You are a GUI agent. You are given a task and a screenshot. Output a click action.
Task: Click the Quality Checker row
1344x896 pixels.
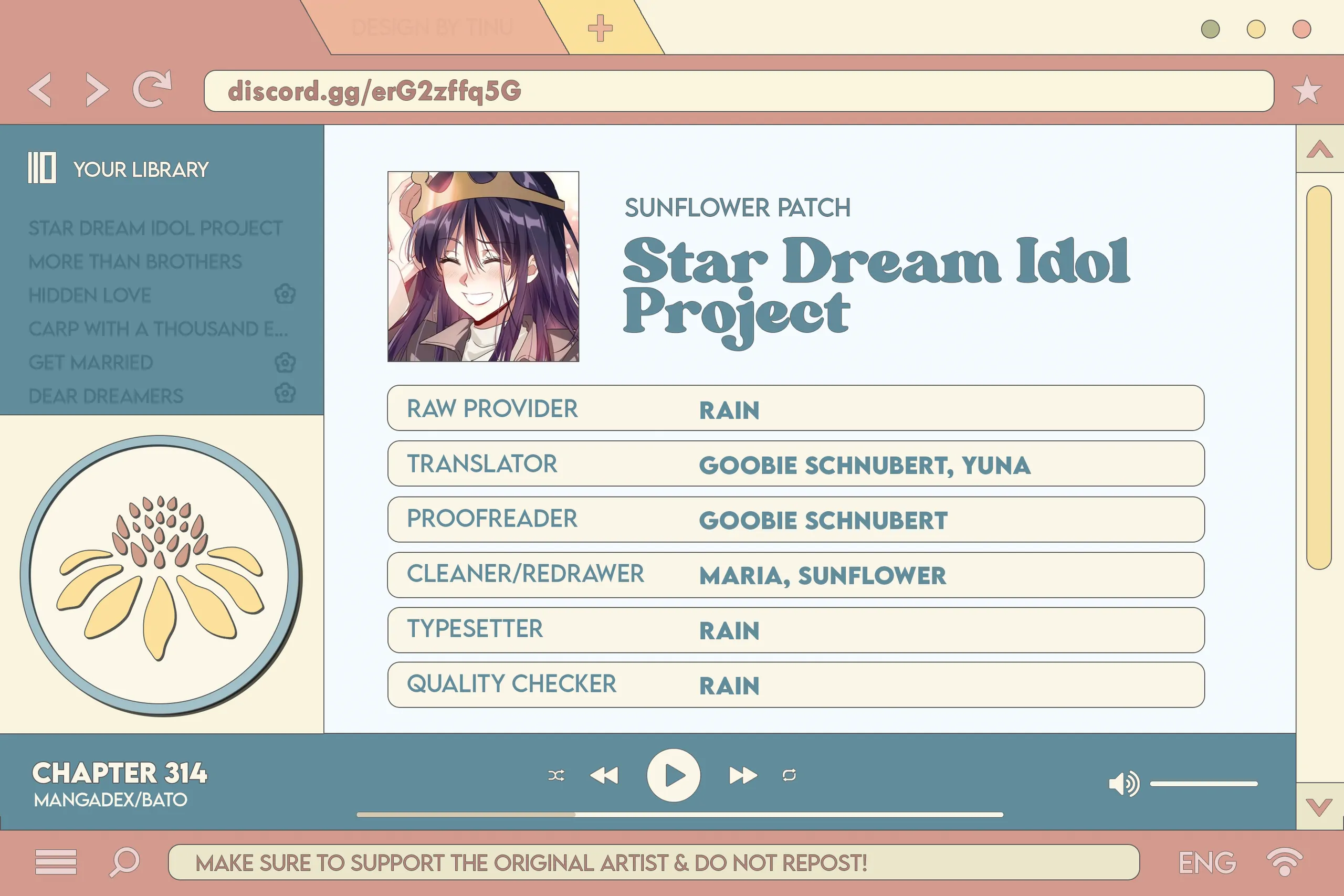pos(795,684)
